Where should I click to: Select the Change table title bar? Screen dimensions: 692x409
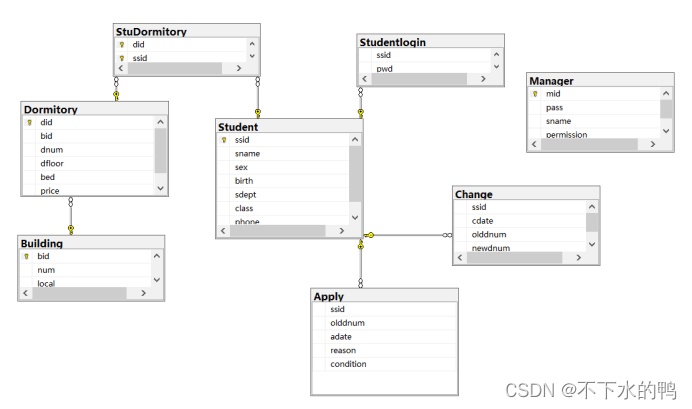coord(526,194)
